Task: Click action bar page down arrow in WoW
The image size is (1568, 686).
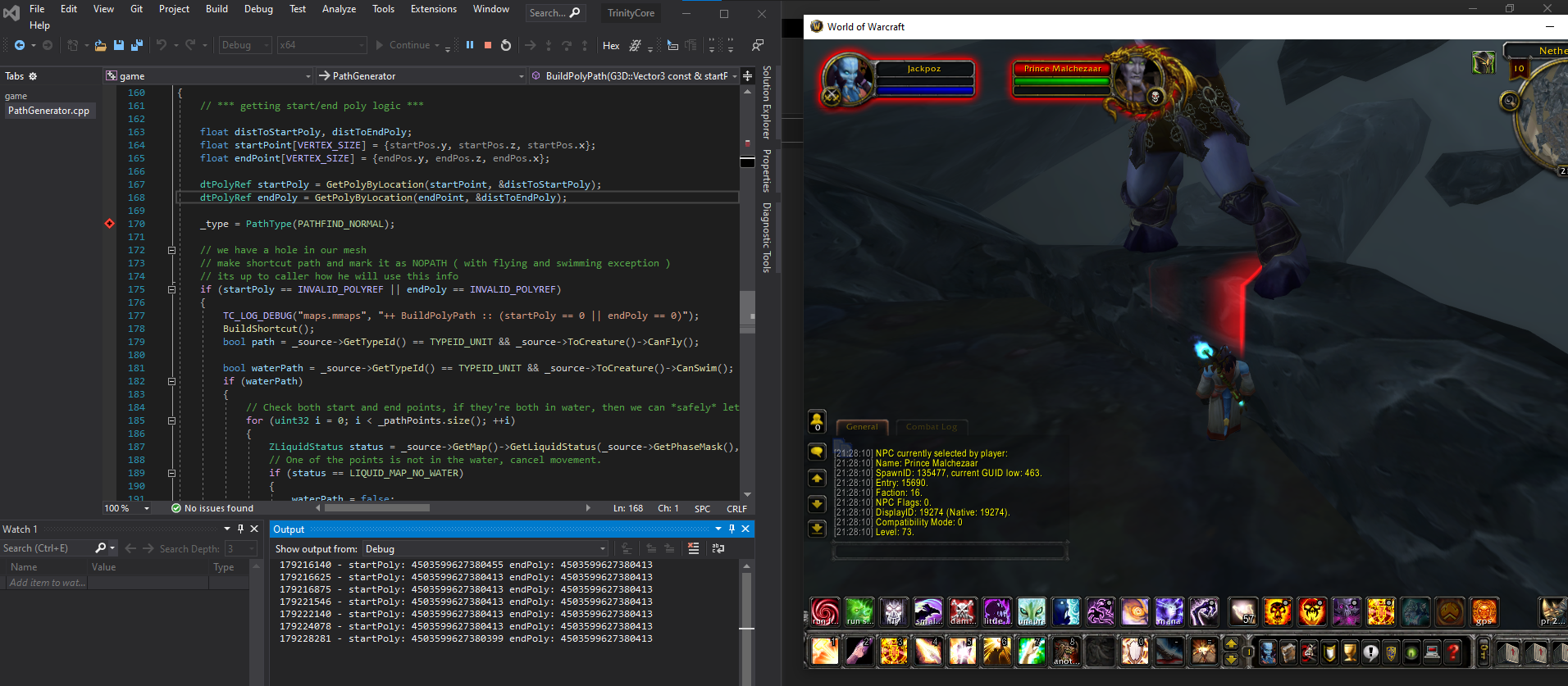Action: (x=1231, y=659)
